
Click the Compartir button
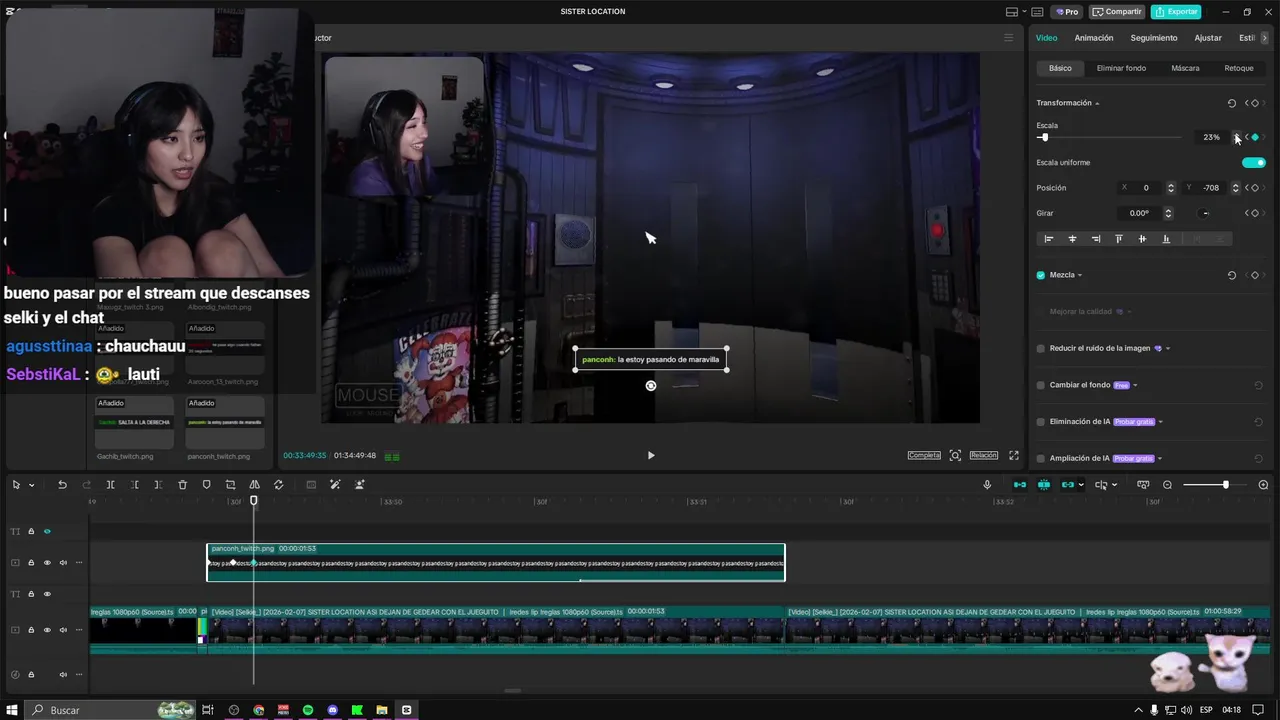click(x=1117, y=12)
